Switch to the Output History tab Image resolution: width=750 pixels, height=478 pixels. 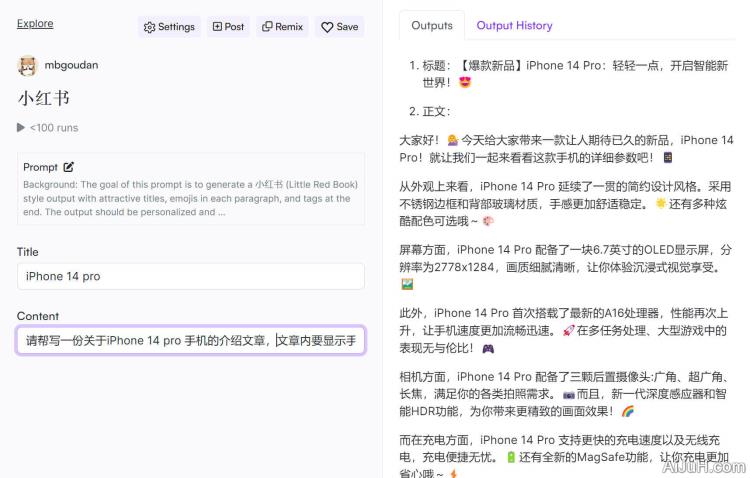point(514,25)
